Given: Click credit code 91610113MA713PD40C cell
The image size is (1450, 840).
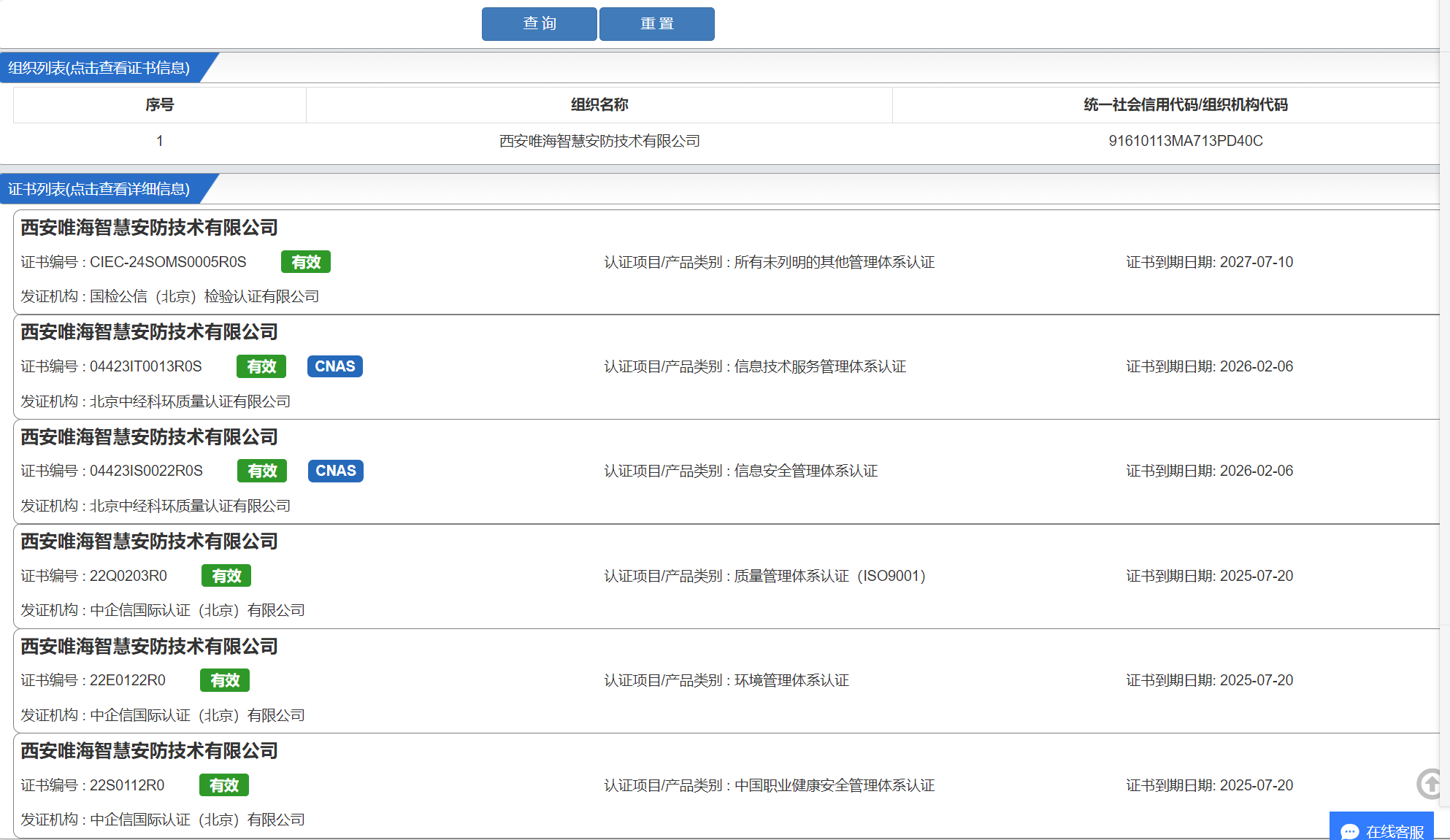Looking at the screenshot, I should coord(1186,141).
